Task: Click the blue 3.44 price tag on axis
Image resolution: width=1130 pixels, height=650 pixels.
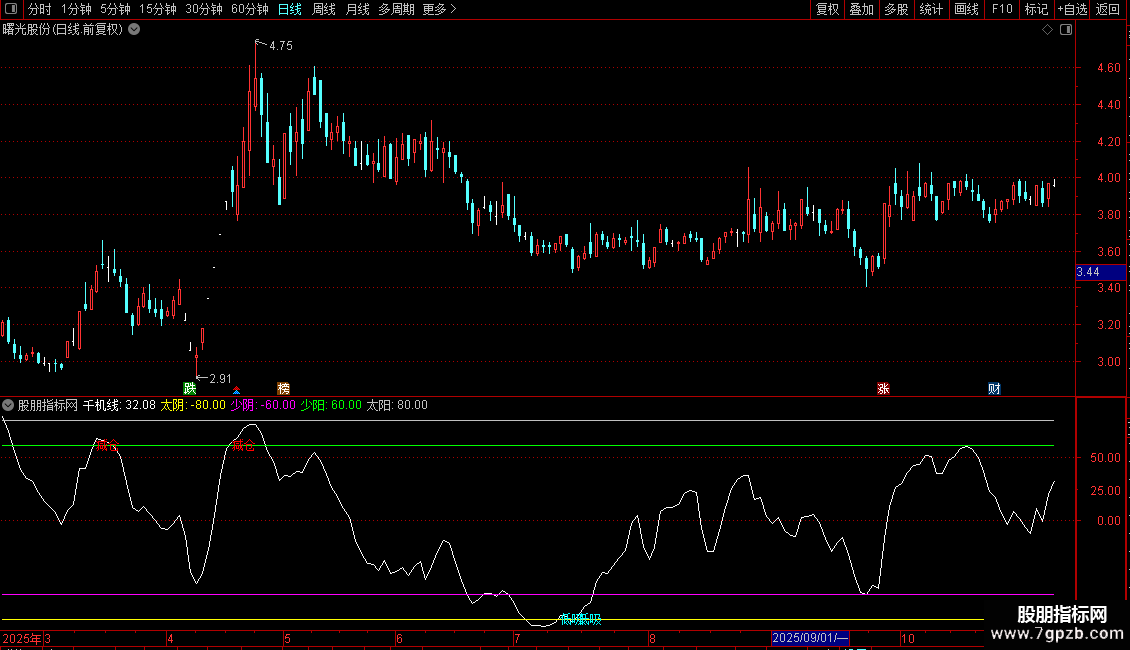Action: [1088, 272]
